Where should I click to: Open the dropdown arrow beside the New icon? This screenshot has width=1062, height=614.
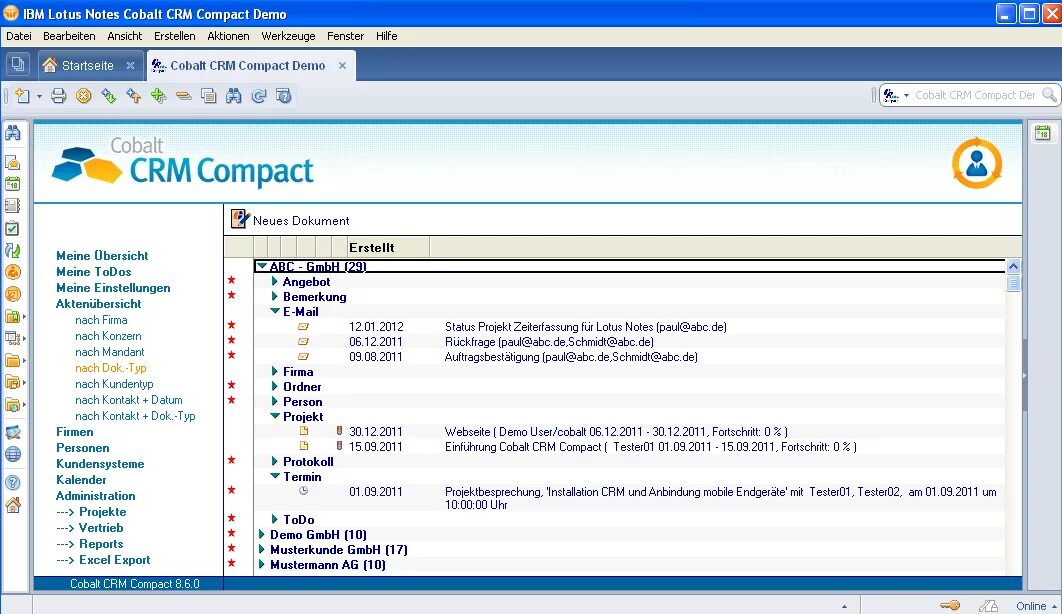[39, 97]
